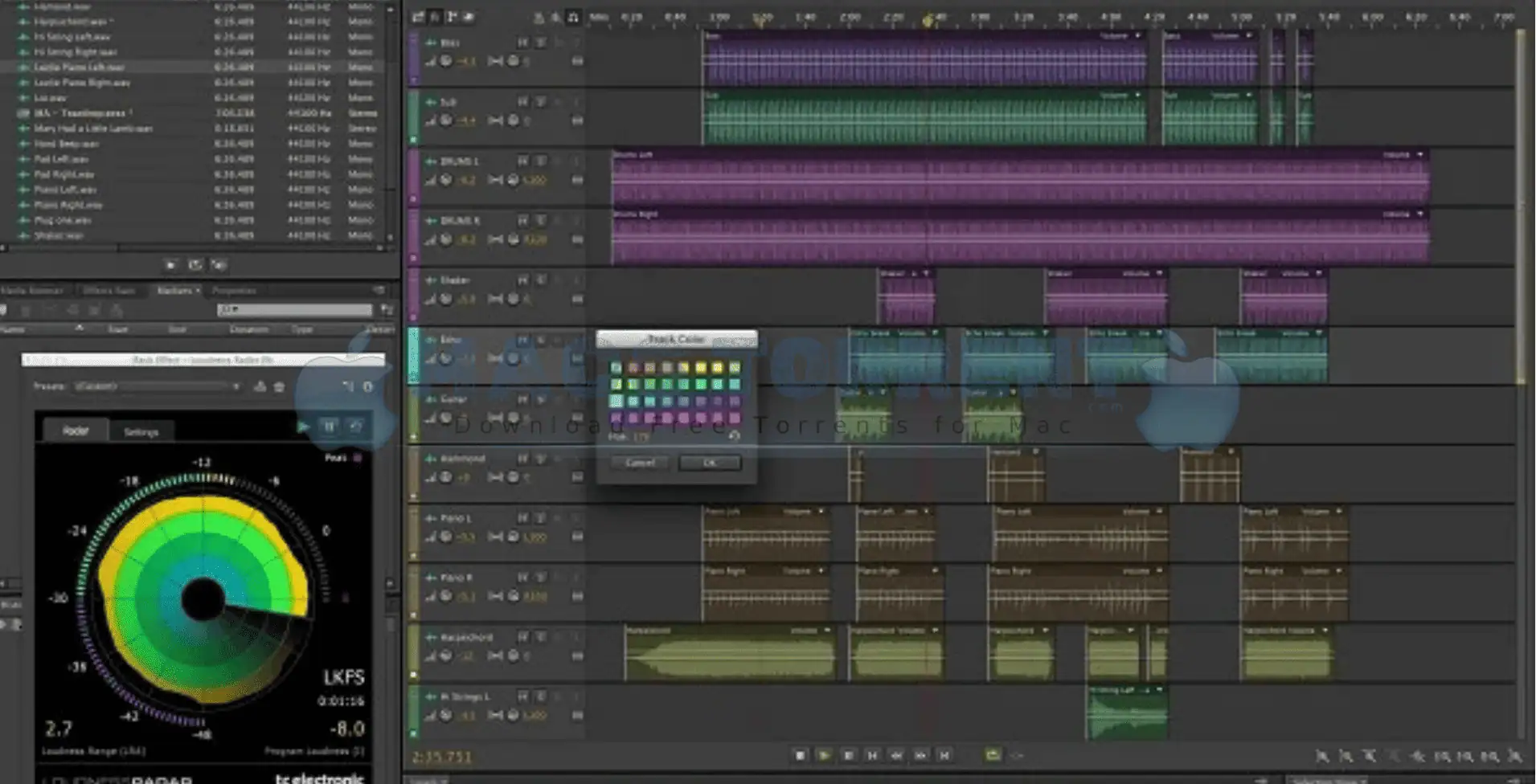
Task: Open the Properties panel tab
Action: click(234, 291)
